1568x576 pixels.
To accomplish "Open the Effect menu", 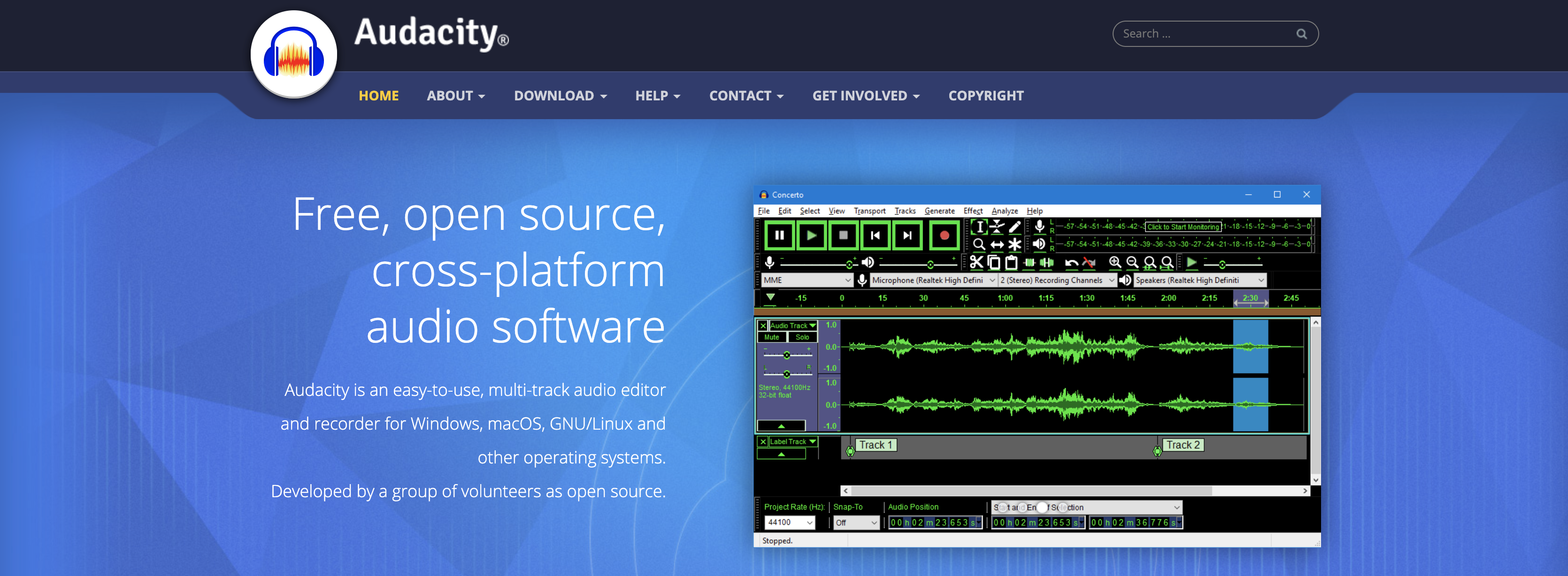I will pyautogui.click(x=973, y=211).
